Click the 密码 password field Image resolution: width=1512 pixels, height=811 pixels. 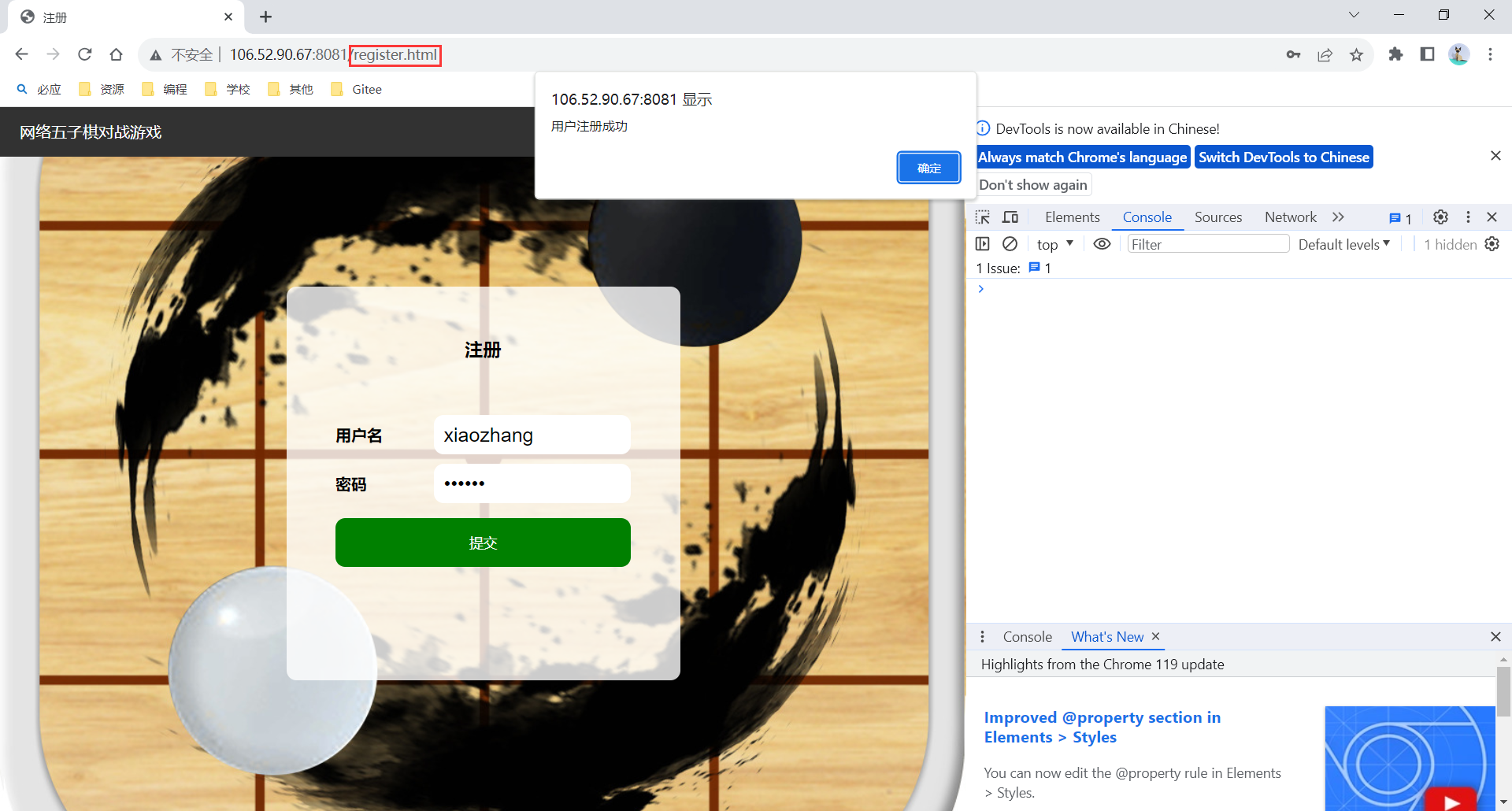[x=532, y=483]
